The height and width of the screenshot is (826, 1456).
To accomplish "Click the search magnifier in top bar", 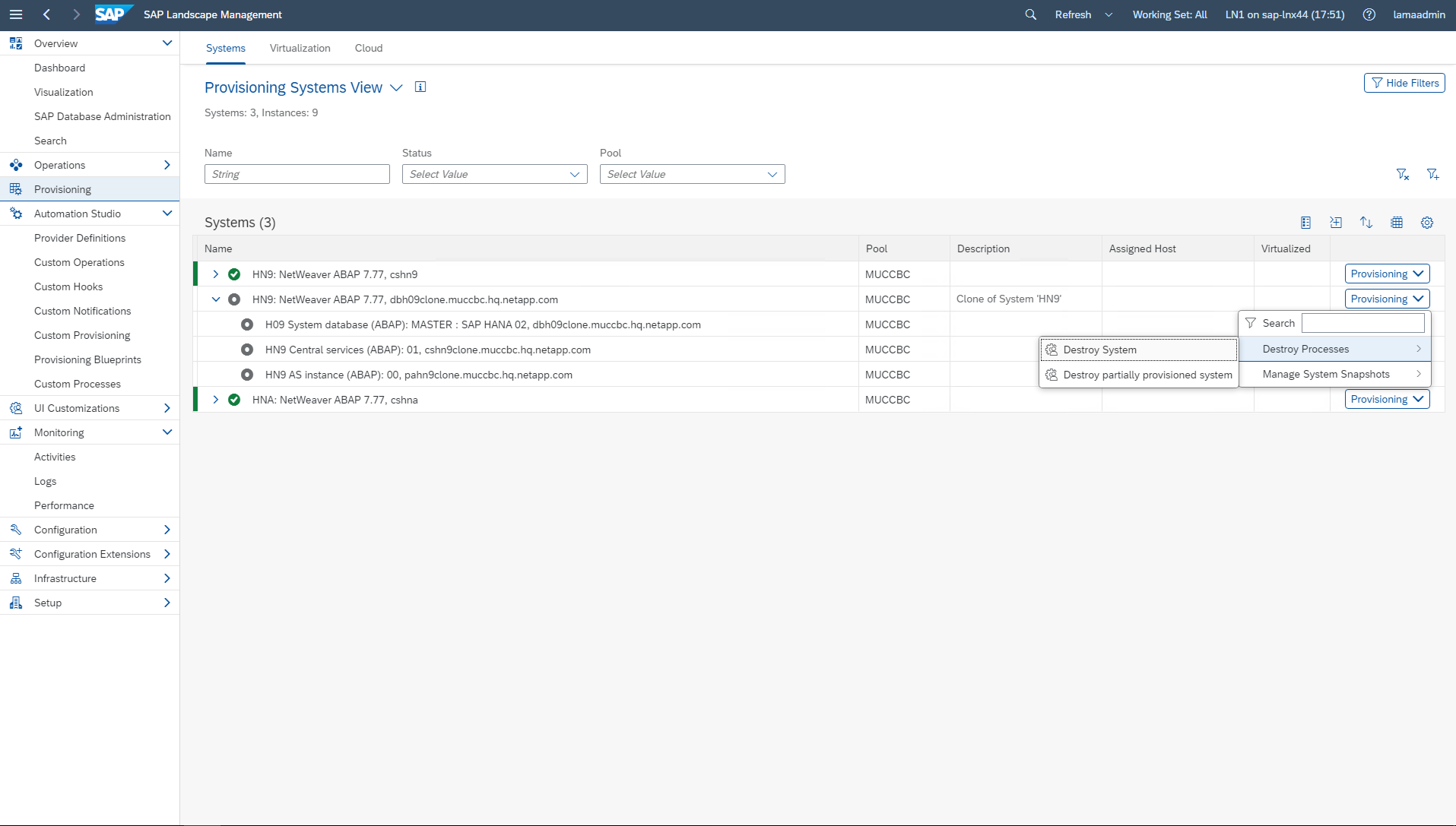I will 1030,14.
